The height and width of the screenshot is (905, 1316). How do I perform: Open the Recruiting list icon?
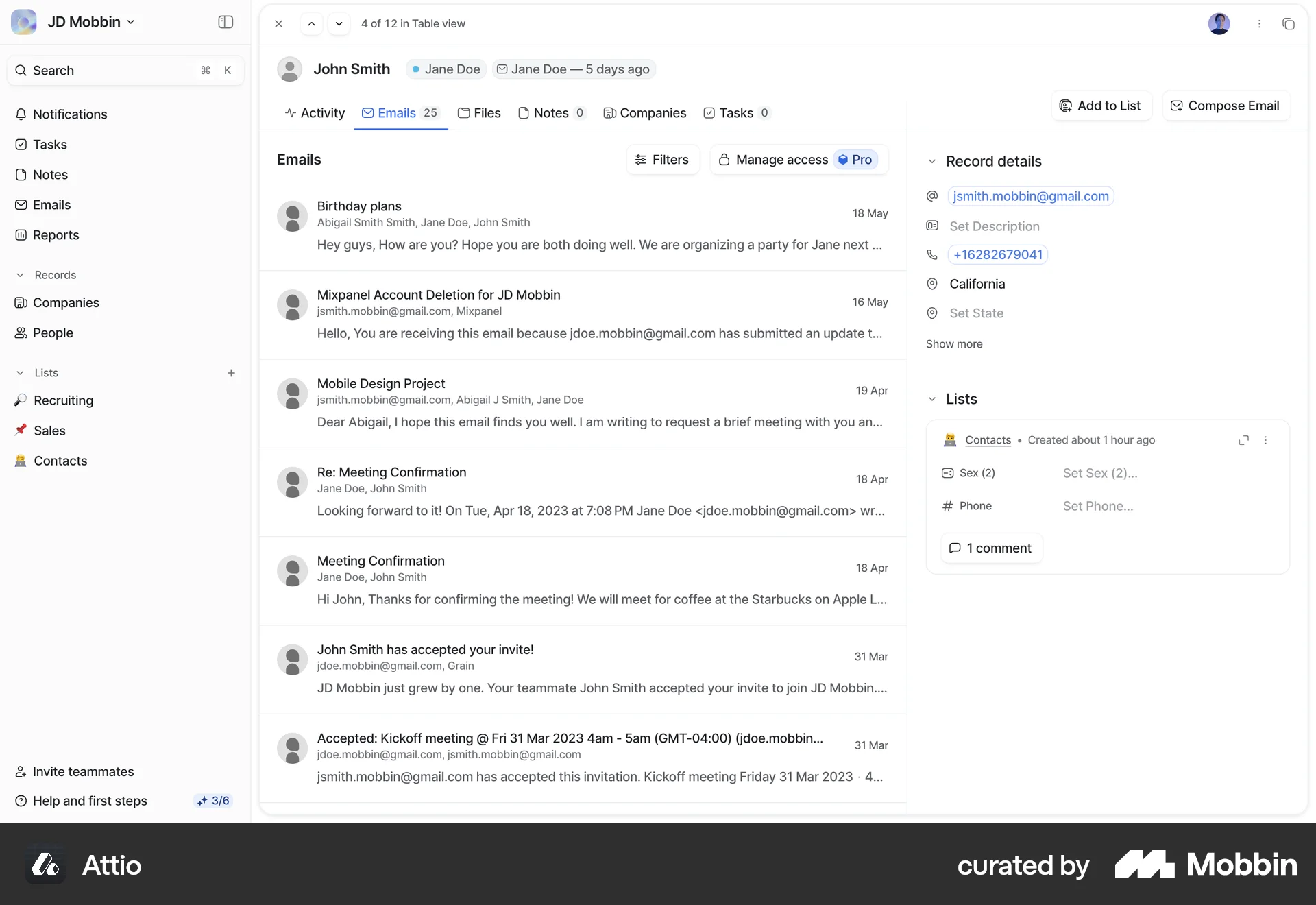click(x=21, y=400)
